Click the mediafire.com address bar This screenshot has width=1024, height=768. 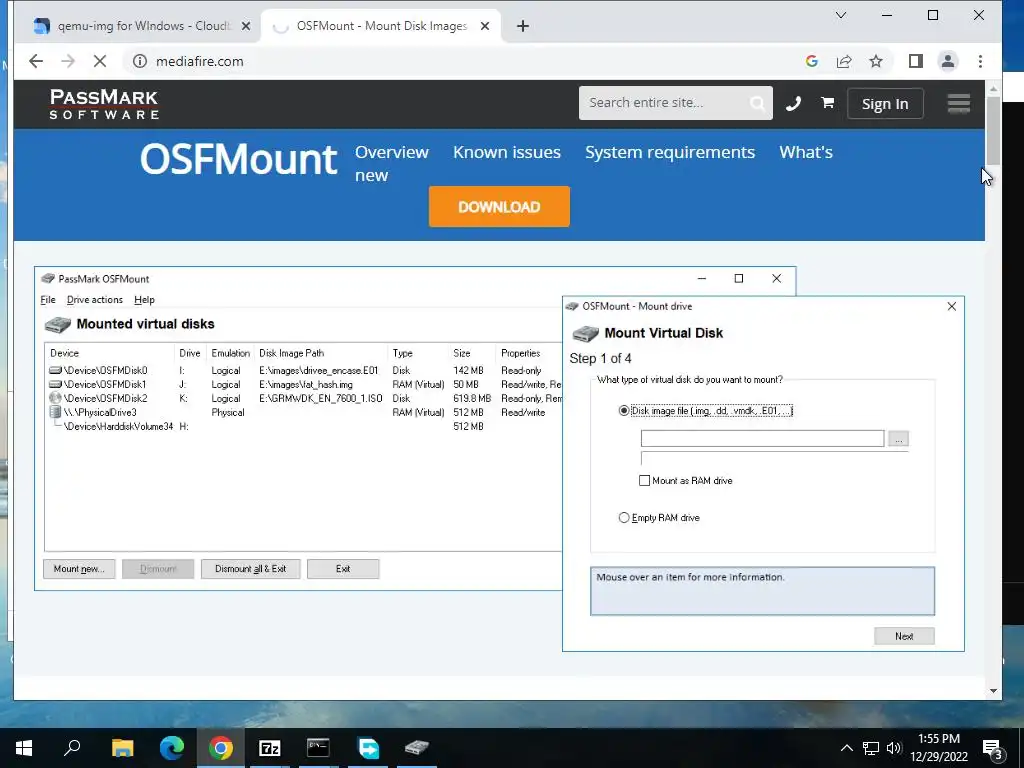pos(457,61)
